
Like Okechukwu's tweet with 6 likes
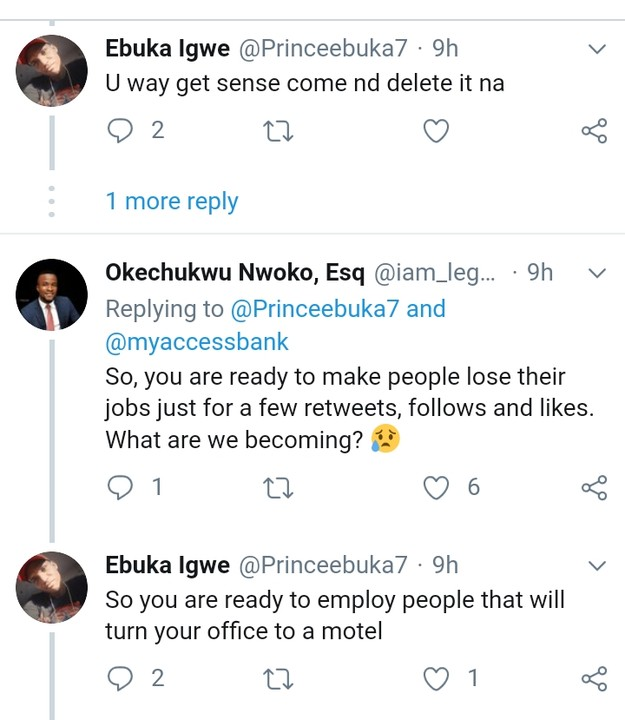click(435, 487)
